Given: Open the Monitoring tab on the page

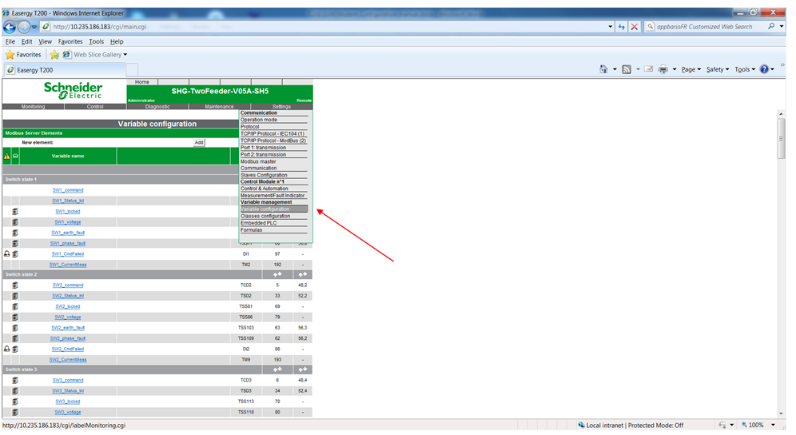Looking at the screenshot, I should 33,107.
